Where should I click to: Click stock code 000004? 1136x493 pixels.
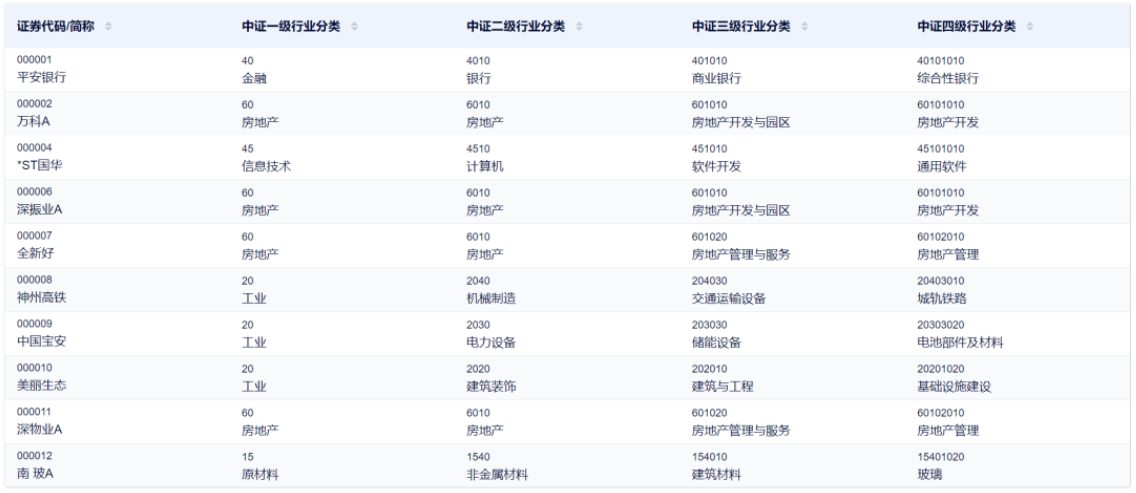coord(34,148)
